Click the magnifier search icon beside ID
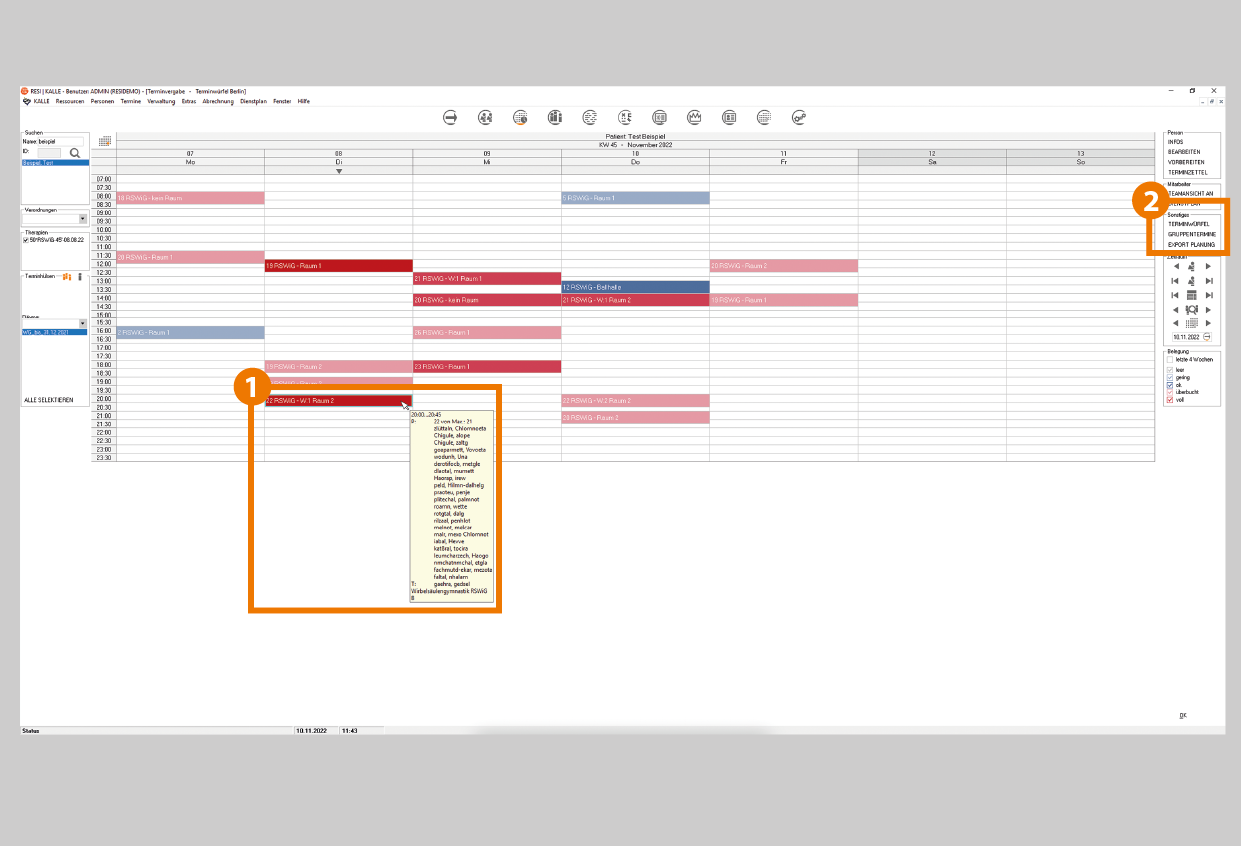 74,153
